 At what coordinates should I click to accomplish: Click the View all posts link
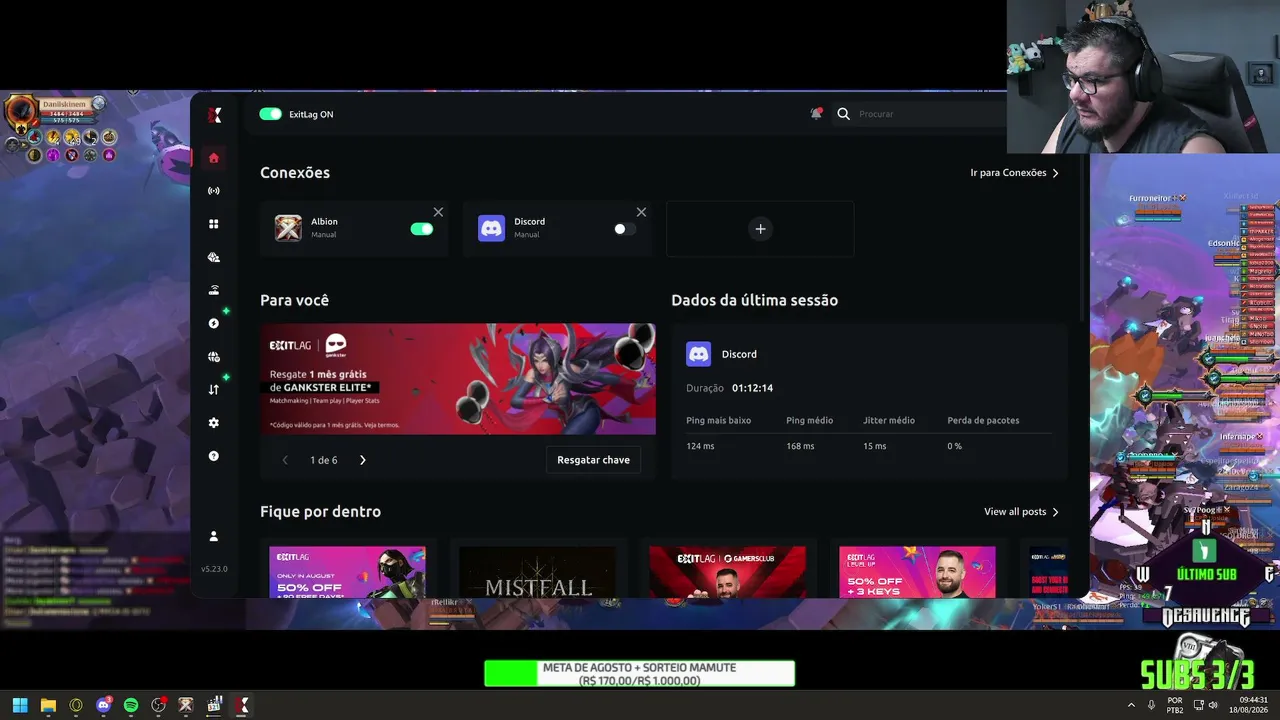(x=1021, y=512)
